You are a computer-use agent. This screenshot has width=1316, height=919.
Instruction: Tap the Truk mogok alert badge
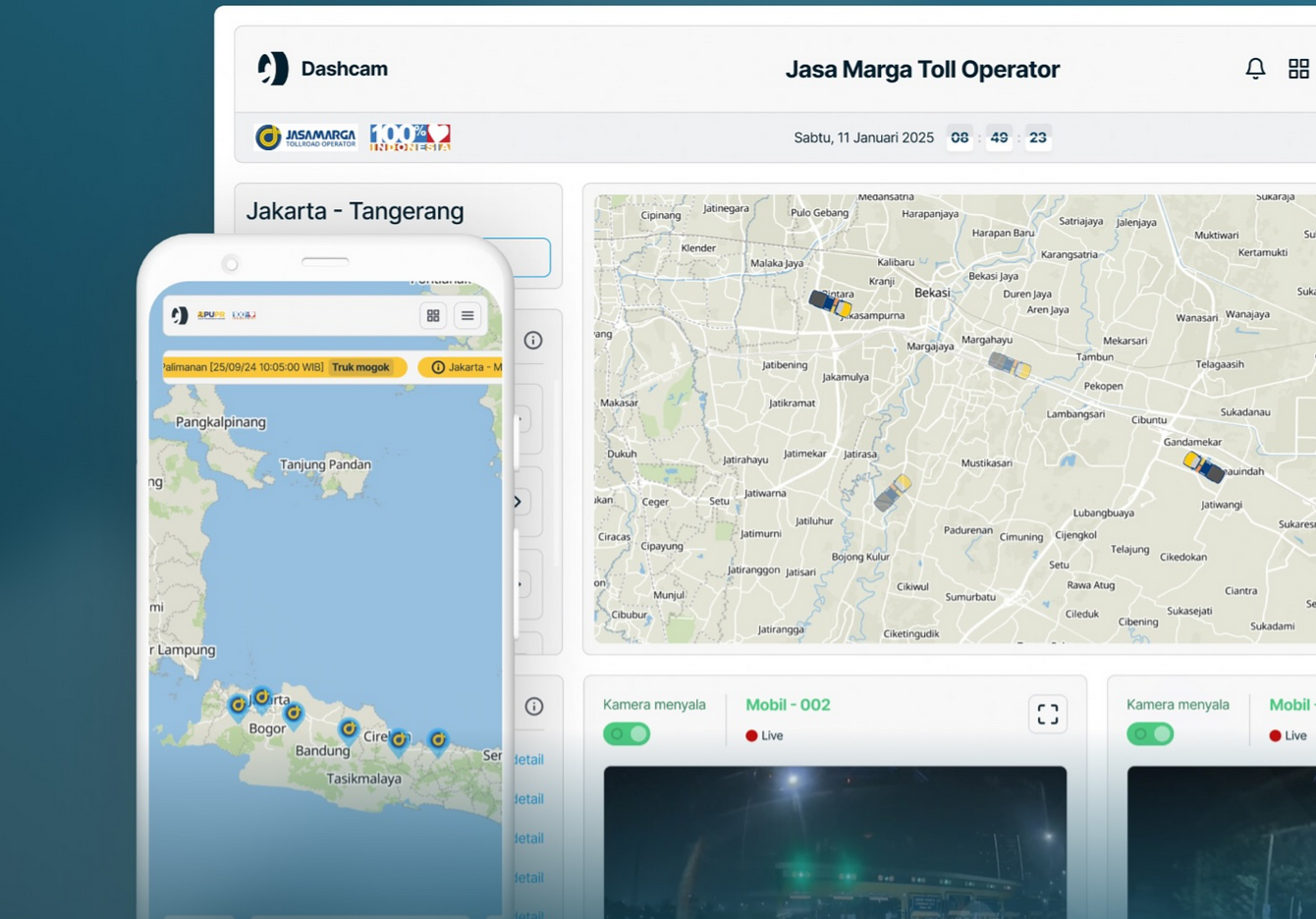[362, 366]
